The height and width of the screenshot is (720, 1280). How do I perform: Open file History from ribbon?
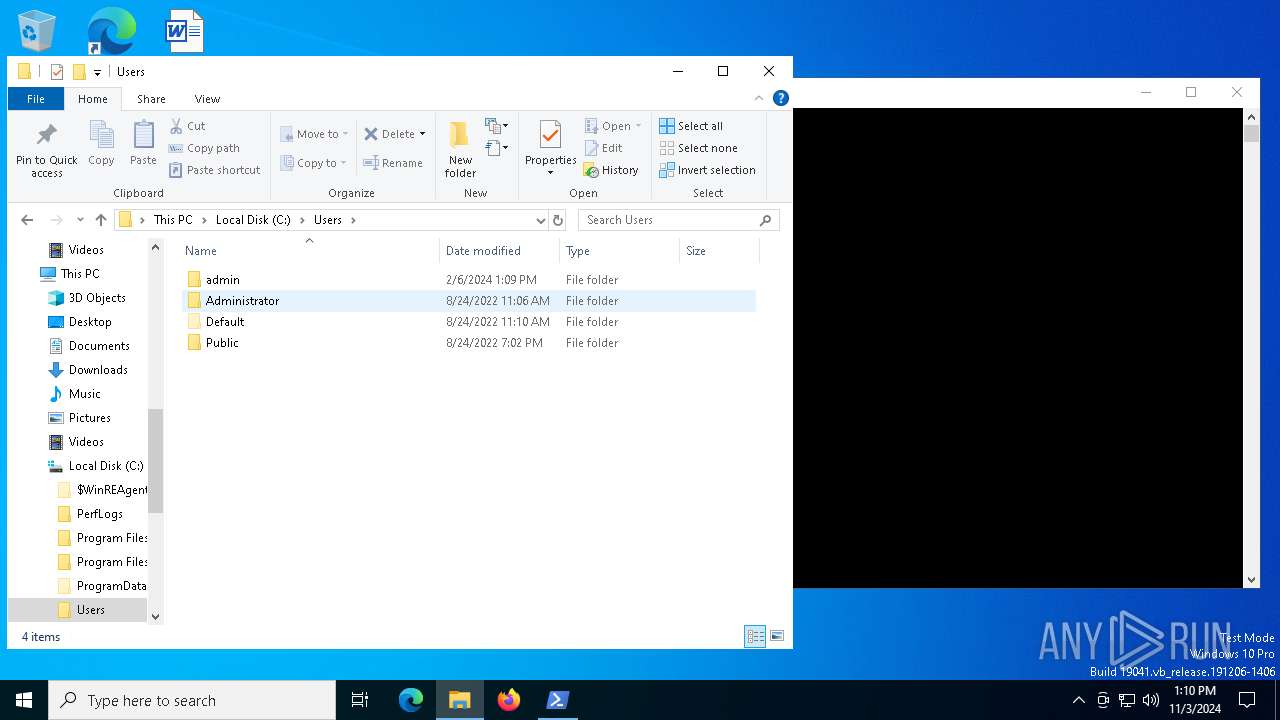pyautogui.click(x=611, y=170)
